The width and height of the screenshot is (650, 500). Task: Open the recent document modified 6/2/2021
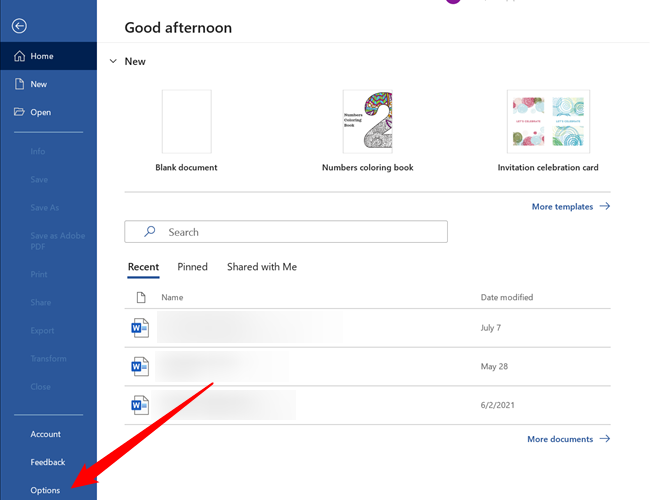tap(367, 405)
